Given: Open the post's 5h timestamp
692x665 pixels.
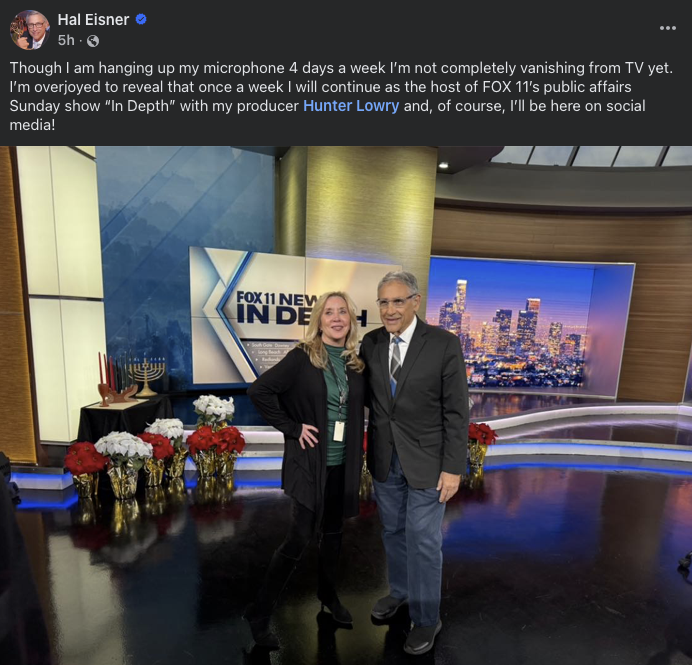Looking at the screenshot, I should pos(66,40).
